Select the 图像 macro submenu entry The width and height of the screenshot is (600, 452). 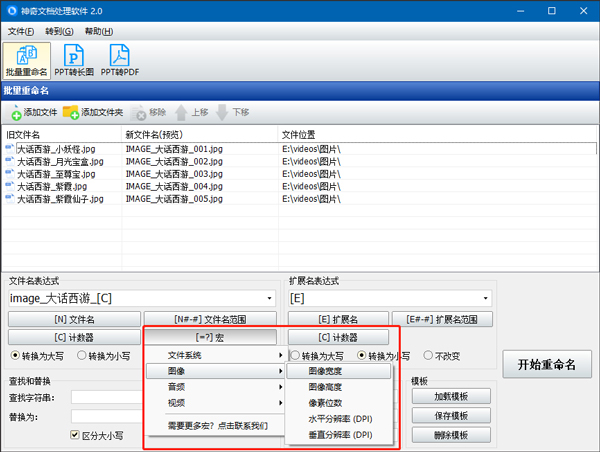215,371
